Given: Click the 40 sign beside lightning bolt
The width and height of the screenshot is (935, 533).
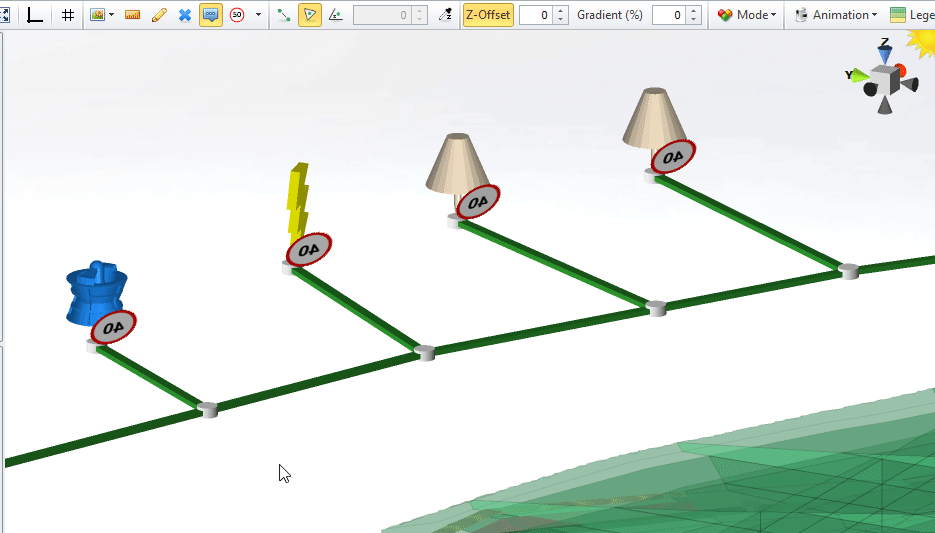Looking at the screenshot, I should point(309,249).
